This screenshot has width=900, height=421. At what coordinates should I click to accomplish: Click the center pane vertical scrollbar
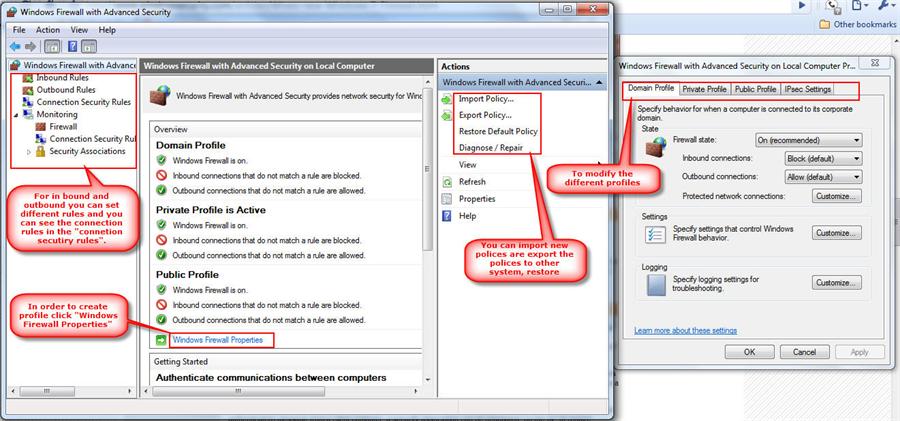click(x=428, y=168)
